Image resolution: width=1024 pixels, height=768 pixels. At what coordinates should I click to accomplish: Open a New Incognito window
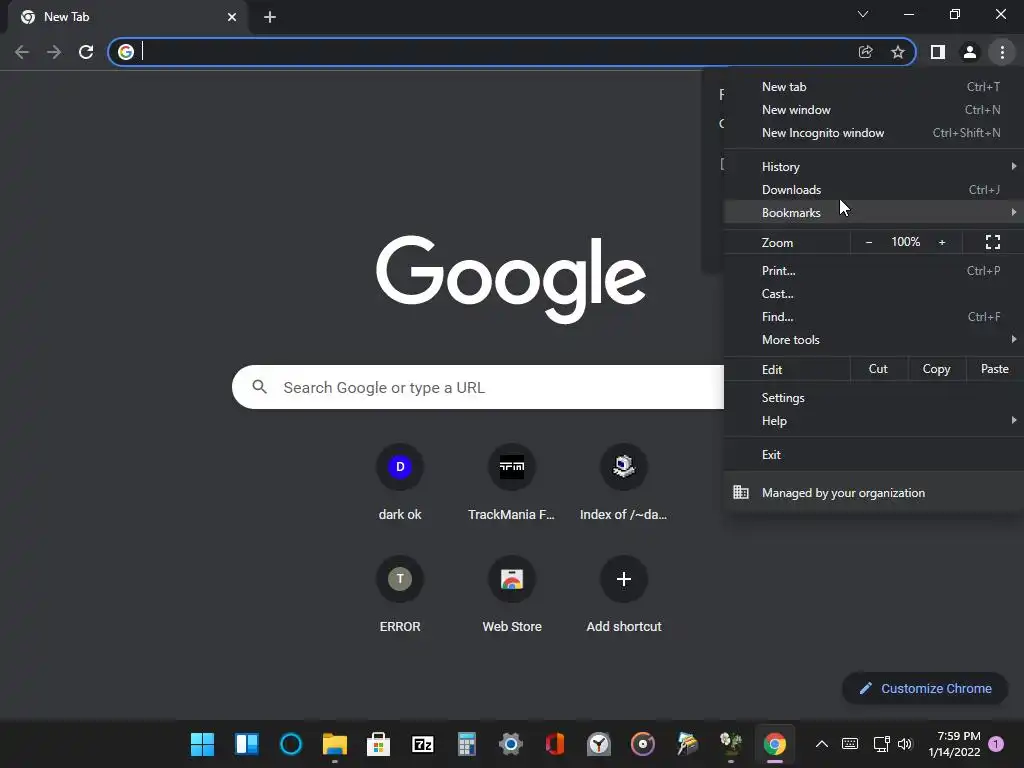pos(874,133)
